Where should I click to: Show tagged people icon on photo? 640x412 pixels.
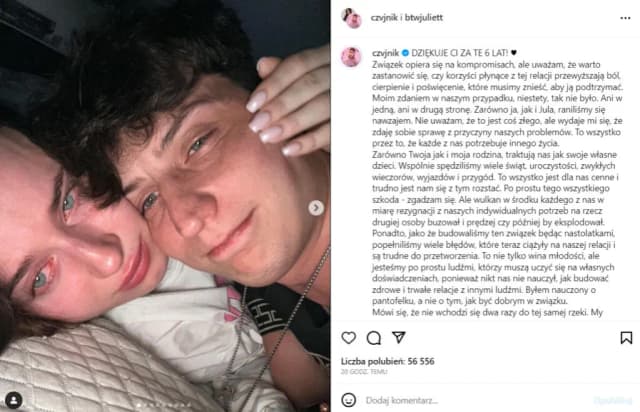14,400
